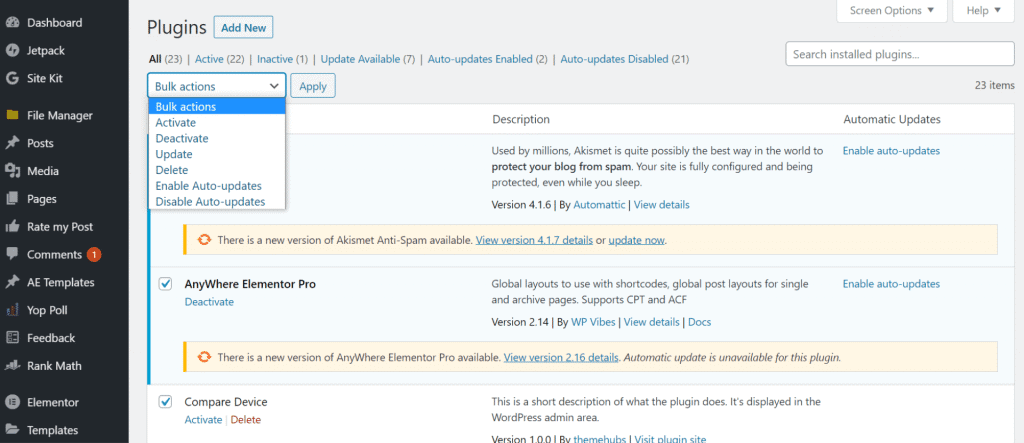Open the themehubs author link

[599, 439]
